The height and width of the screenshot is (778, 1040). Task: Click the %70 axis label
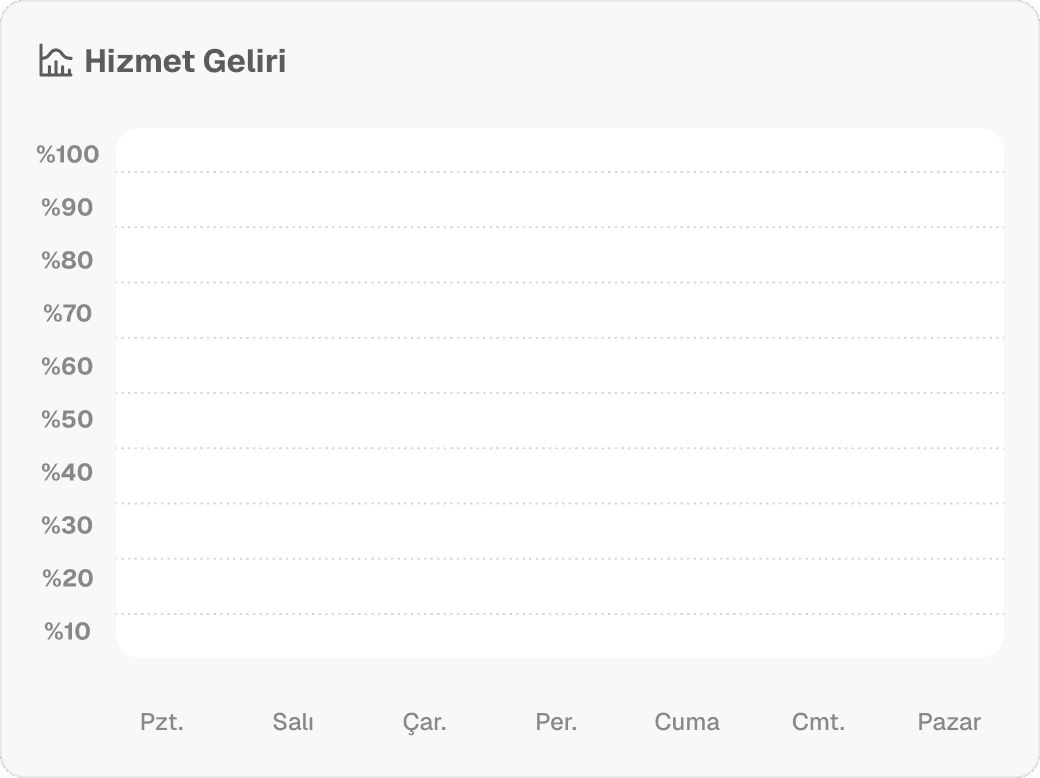pos(67,313)
